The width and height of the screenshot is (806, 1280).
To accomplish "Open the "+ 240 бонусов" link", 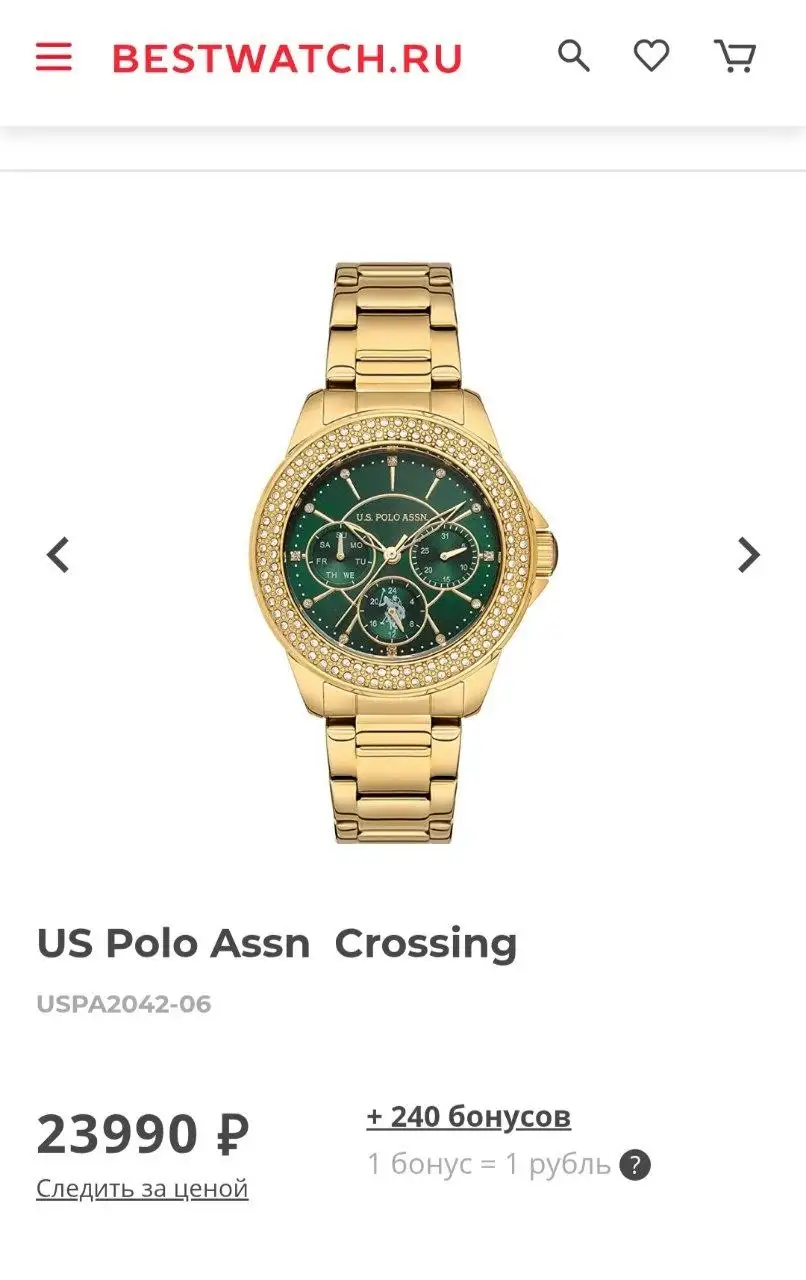I will pyautogui.click(x=469, y=1117).
